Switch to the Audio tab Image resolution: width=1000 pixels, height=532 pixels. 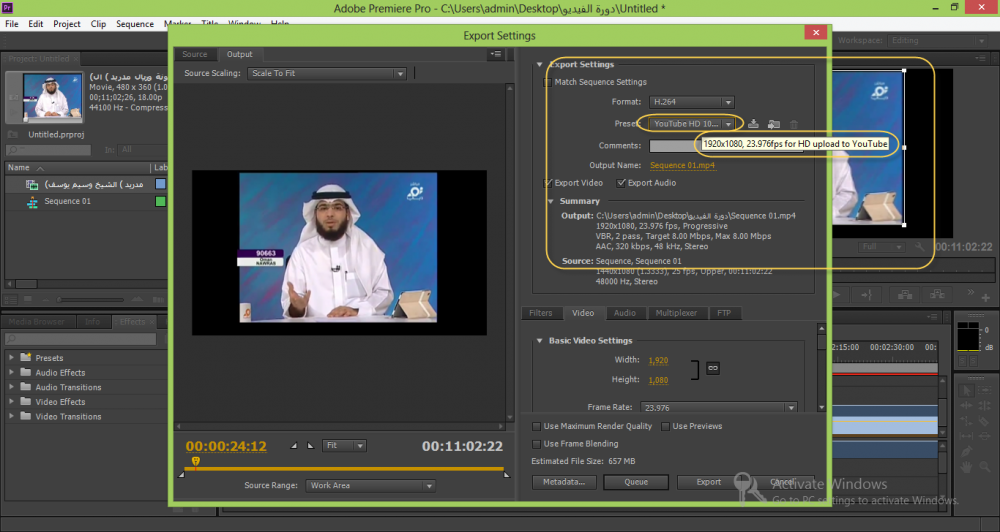[624, 313]
